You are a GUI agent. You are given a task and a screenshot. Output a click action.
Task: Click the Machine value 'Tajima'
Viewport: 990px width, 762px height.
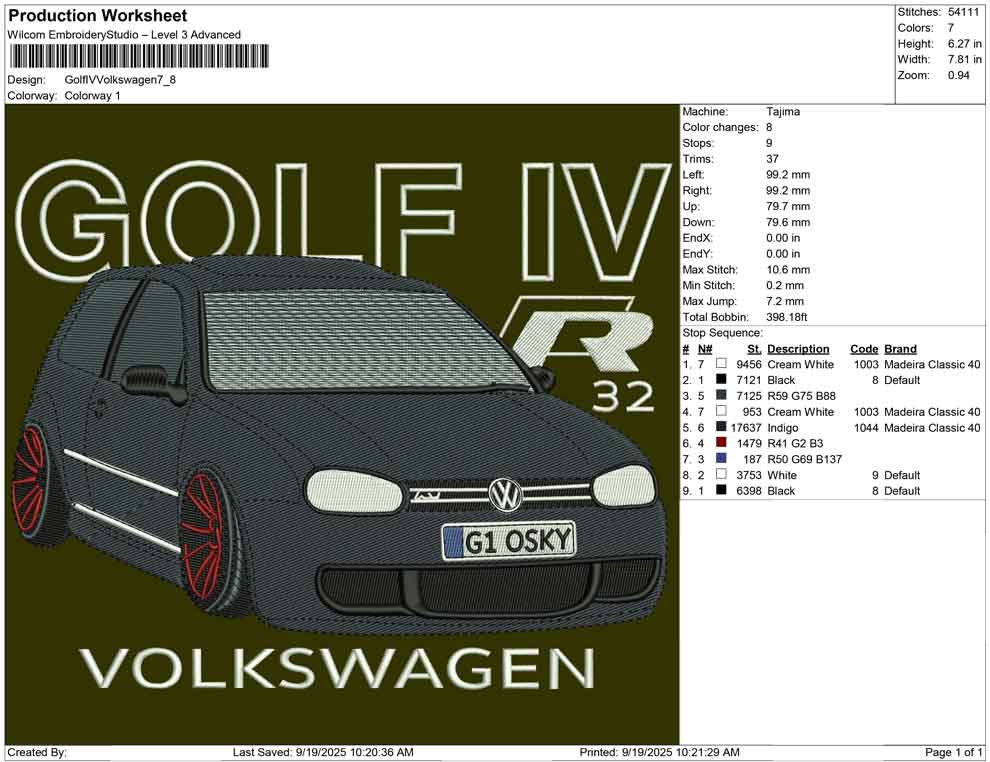[x=783, y=111]
